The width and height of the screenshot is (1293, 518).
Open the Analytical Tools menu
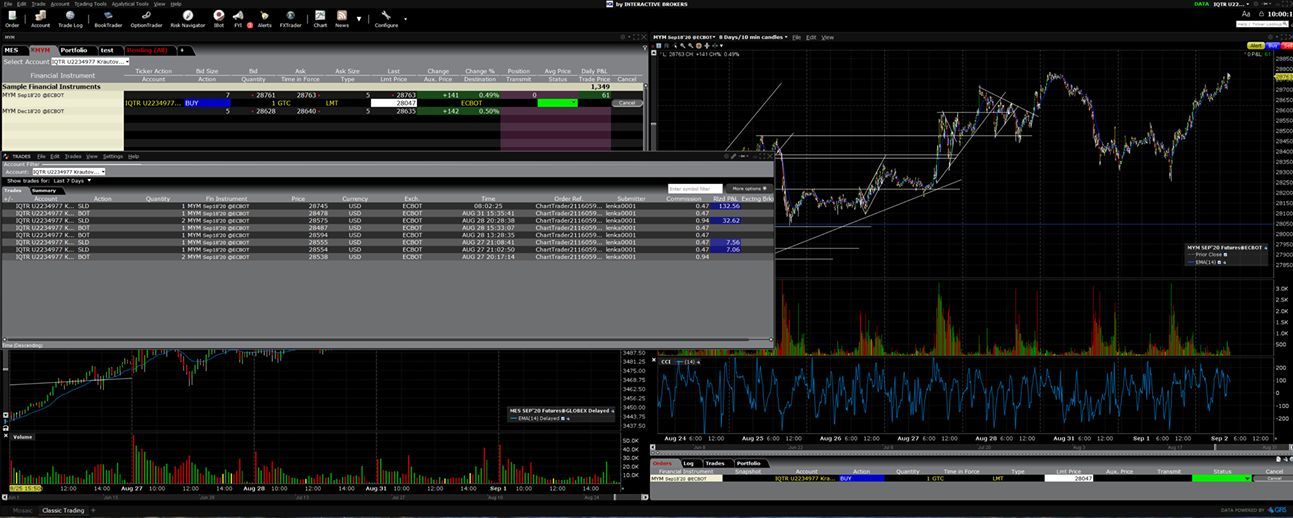(x=130, y=4)
